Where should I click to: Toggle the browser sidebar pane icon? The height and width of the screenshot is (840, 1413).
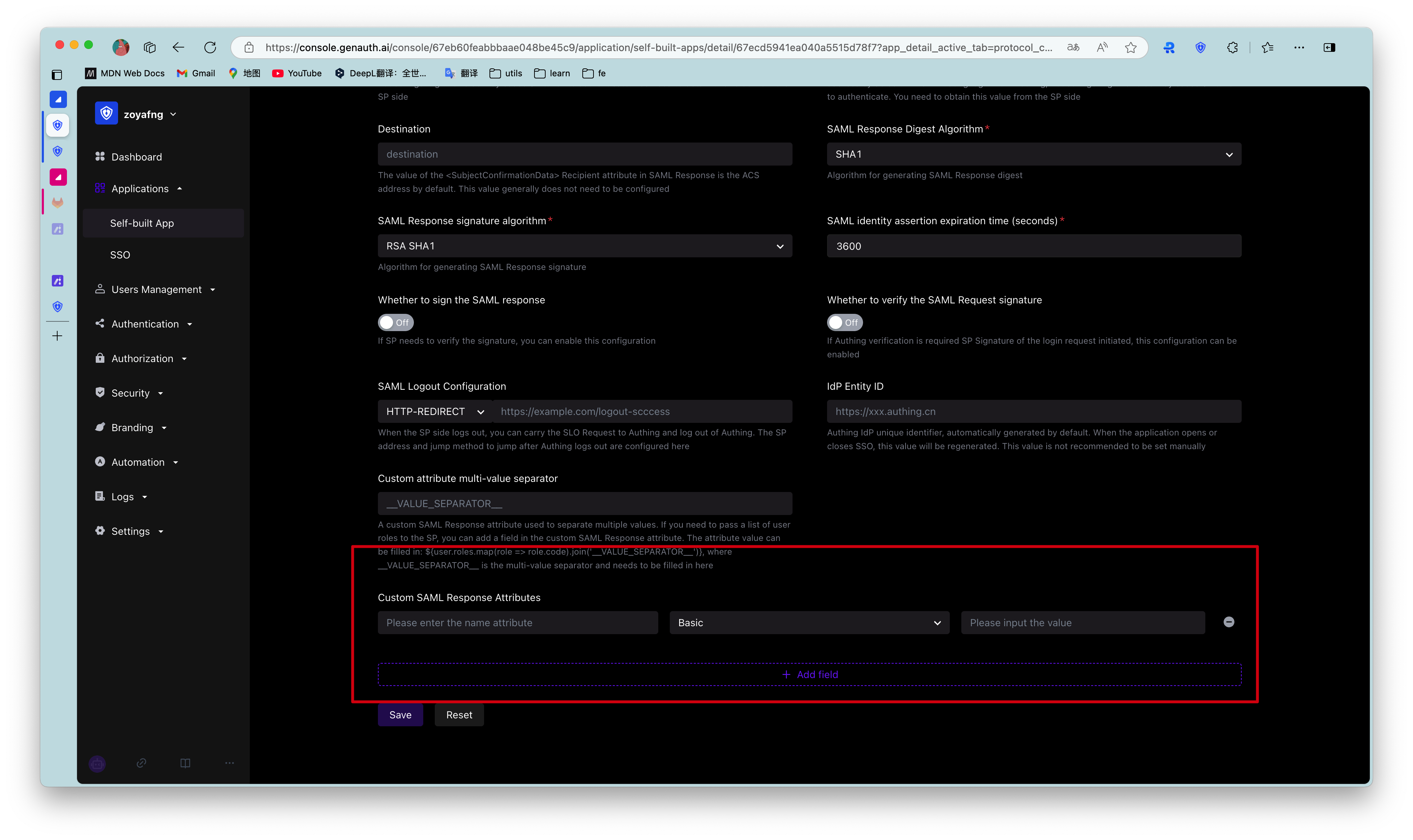click(1329, 48)
